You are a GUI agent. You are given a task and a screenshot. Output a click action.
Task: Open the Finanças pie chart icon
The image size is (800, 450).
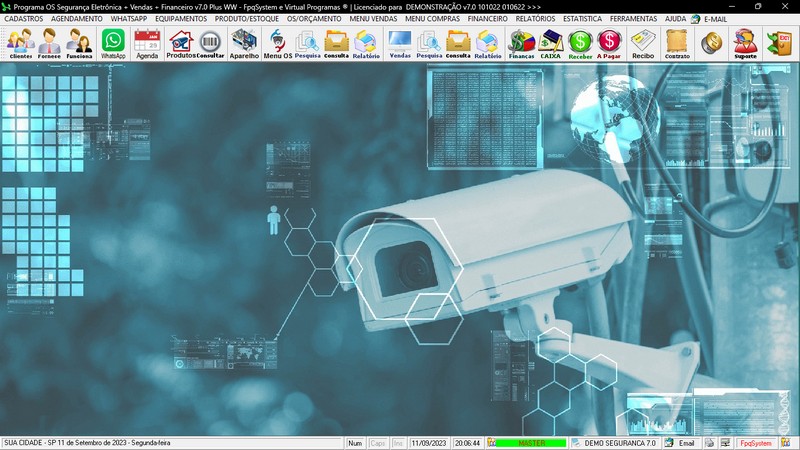coord(521,44)
